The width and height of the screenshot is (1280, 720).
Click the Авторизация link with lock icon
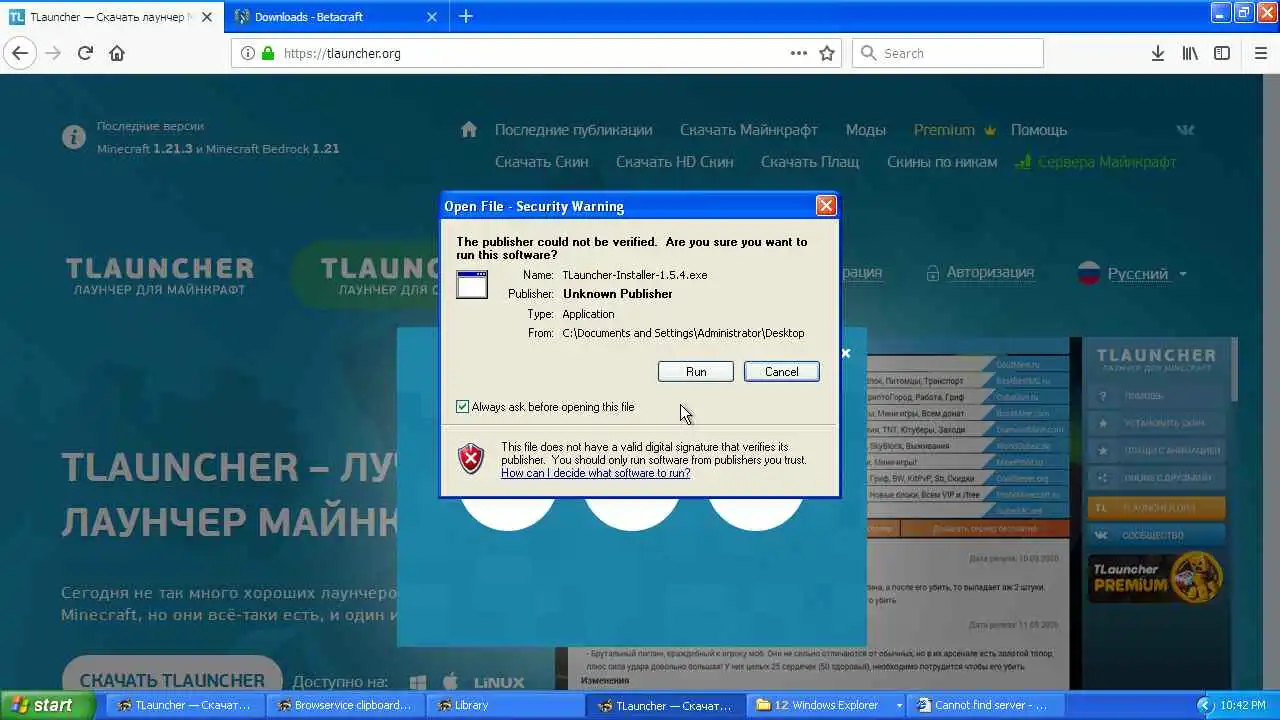click(x=979, y=272)
